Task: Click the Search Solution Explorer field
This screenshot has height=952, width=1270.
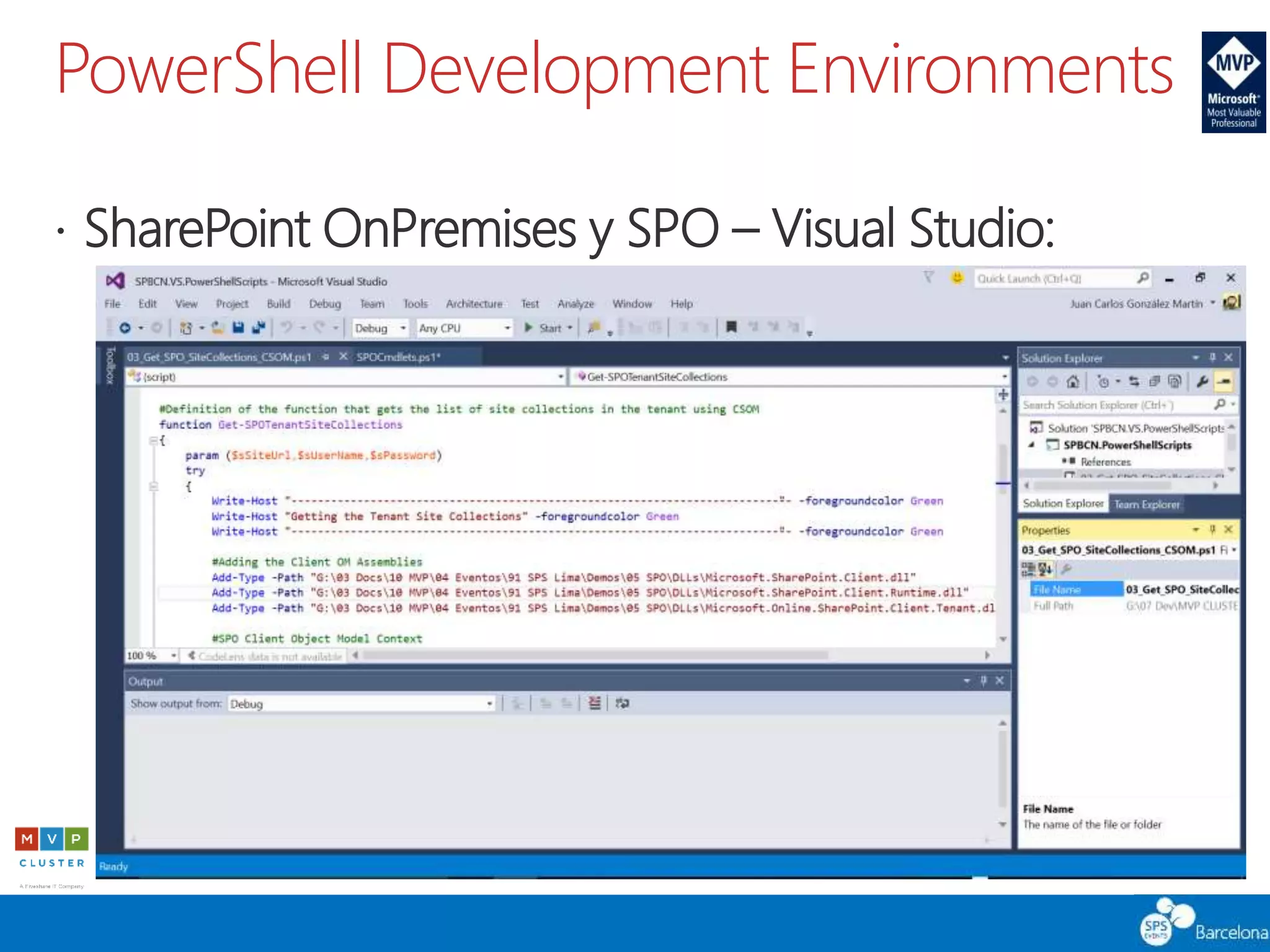Action: click(1128, 405)
